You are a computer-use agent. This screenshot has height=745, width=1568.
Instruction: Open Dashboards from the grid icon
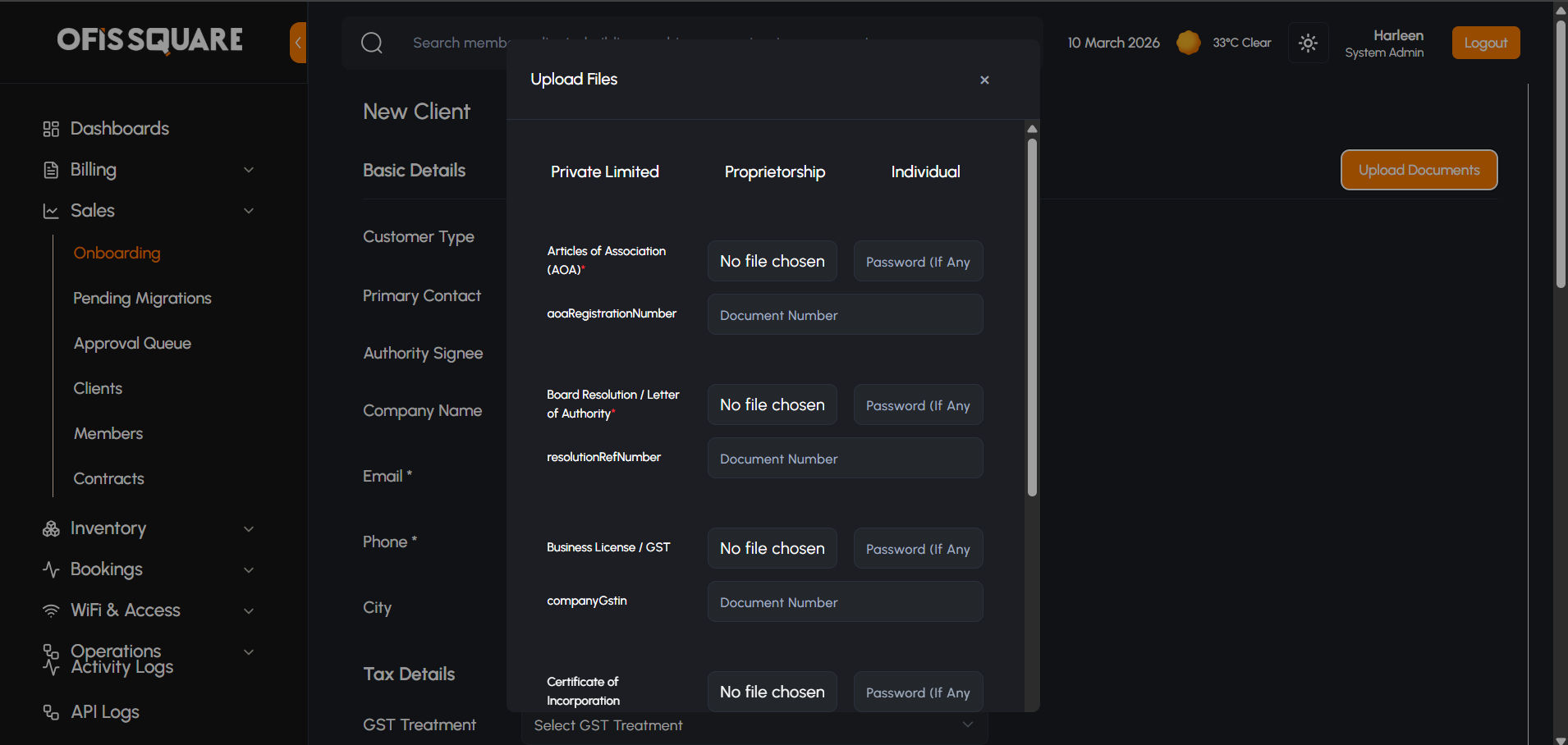[x=51, y=129]
